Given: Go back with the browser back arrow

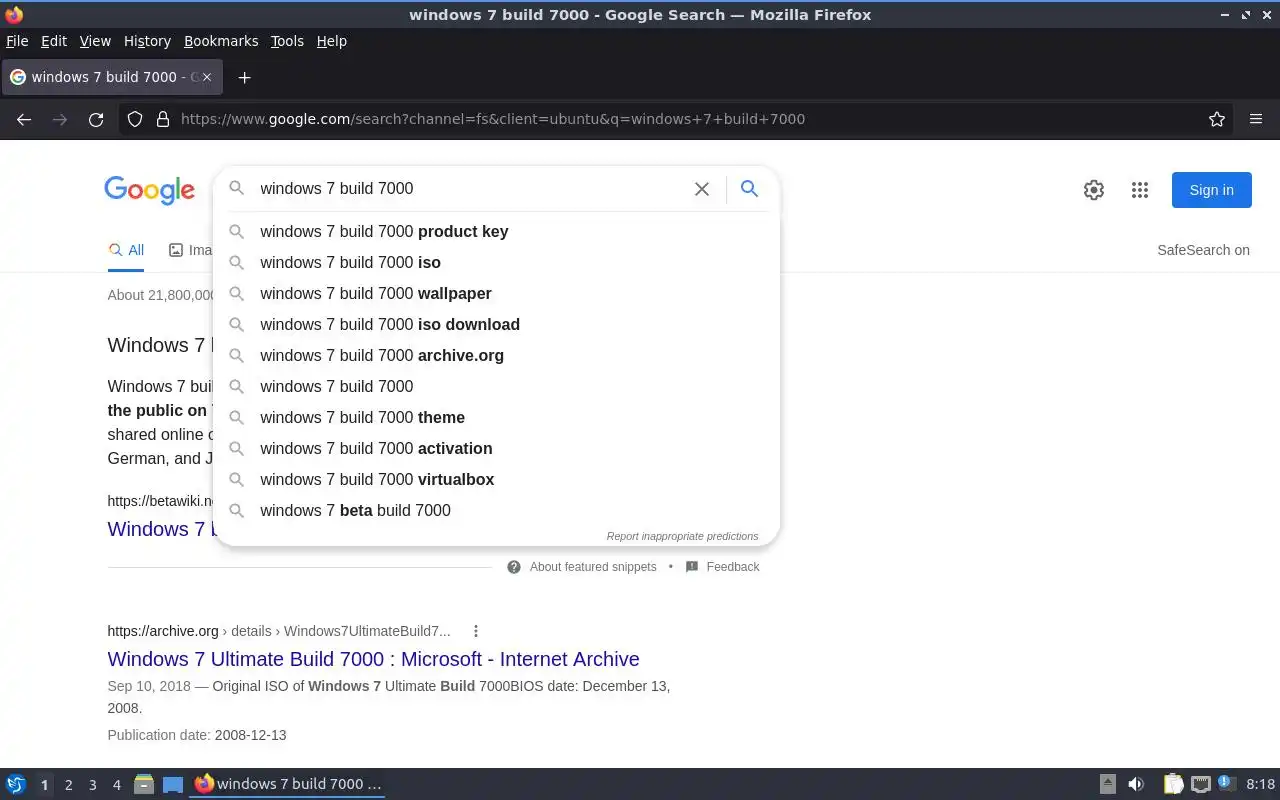Looking at the screenshot, I should (24, 119).
